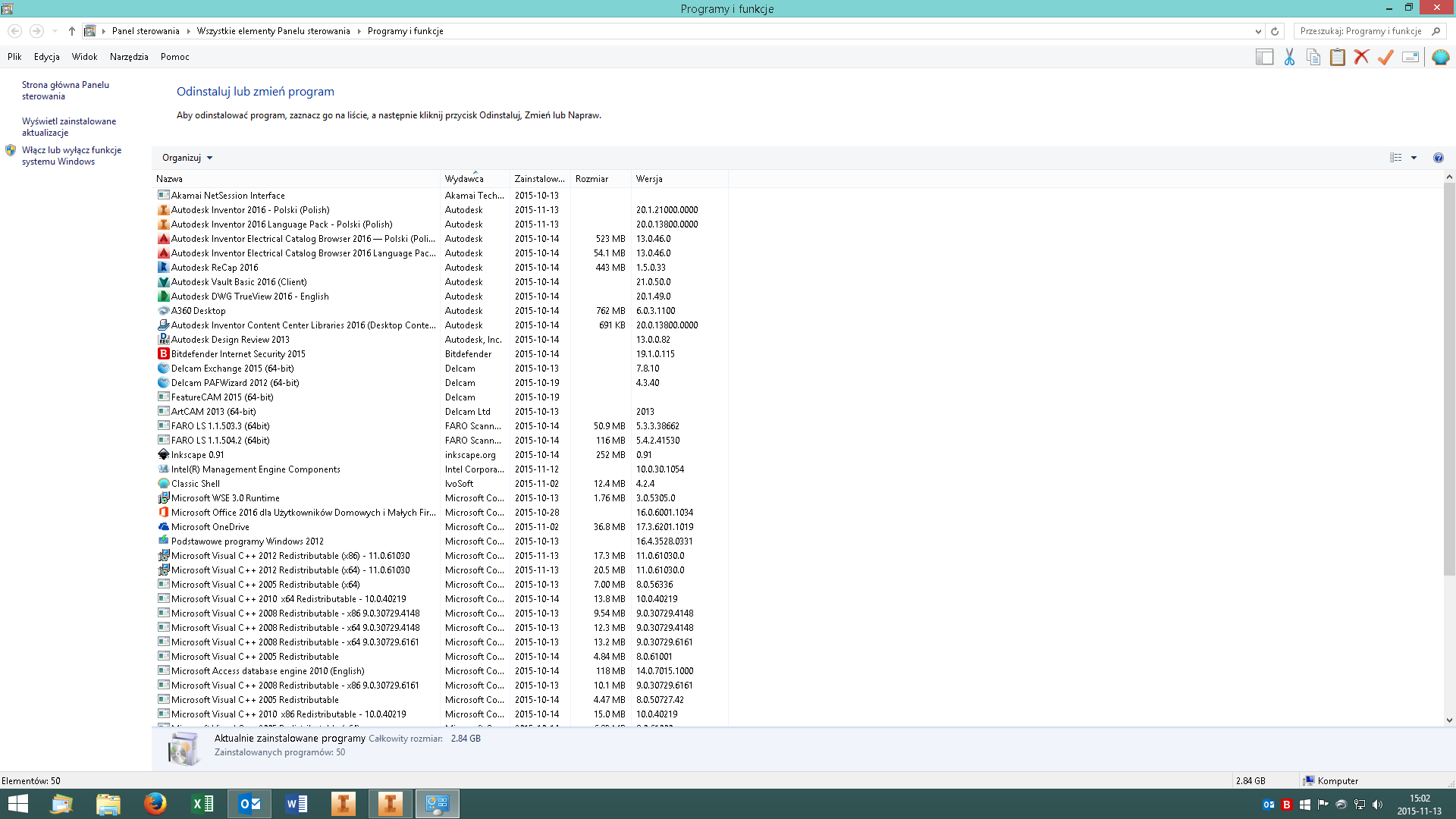Screen dimensions: 1456x819
Task: Click the Bitdefender tray icon
Action: pos(1287,805)
